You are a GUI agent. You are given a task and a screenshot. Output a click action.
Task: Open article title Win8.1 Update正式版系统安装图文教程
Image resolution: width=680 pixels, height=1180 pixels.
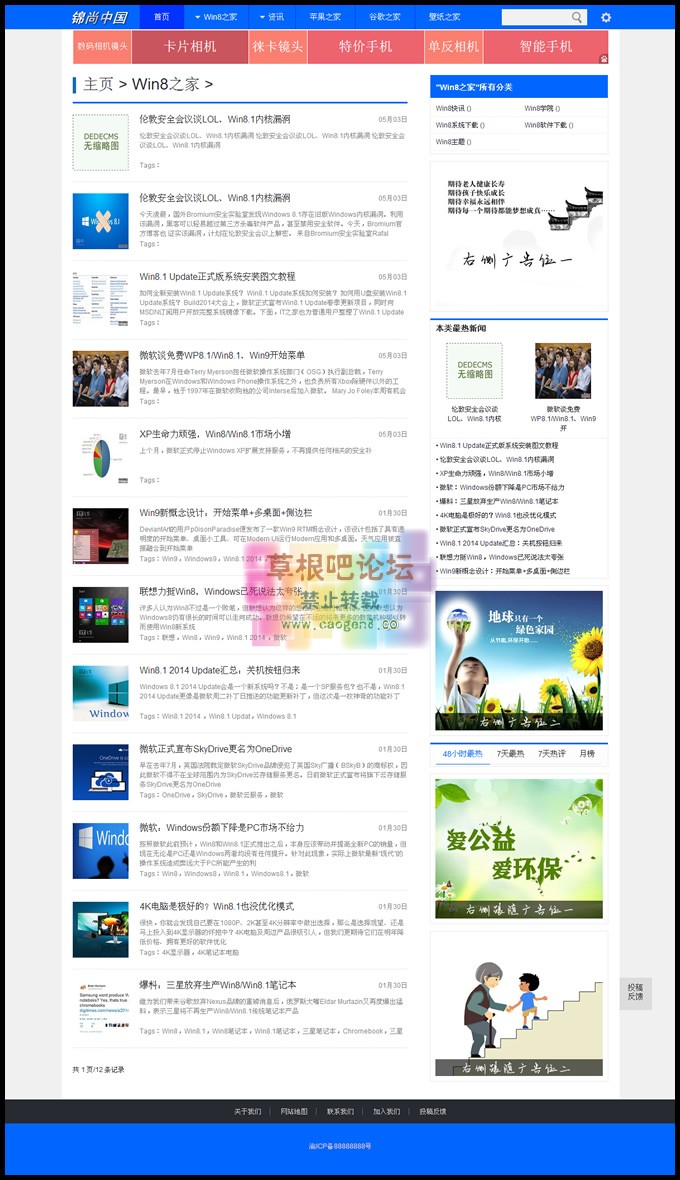(217, 276)
